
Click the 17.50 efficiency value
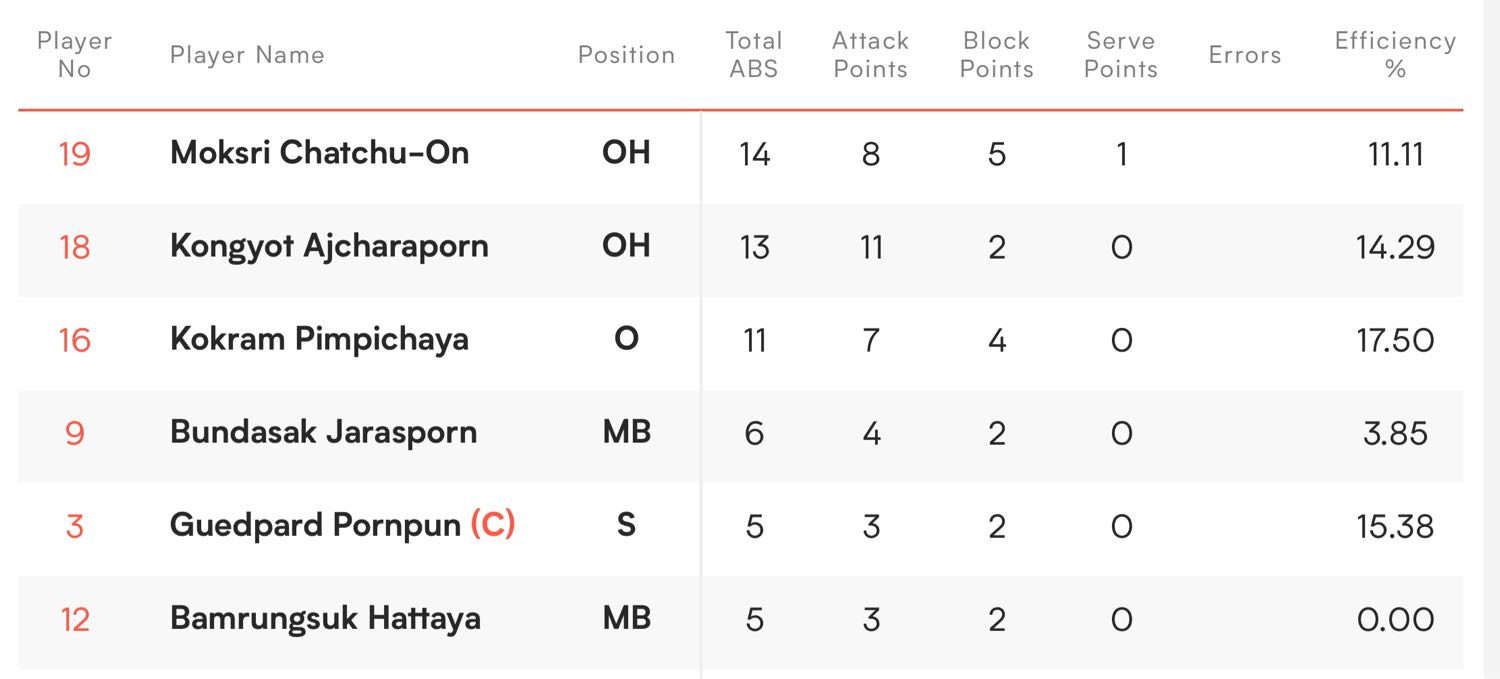click(1395, 340)
